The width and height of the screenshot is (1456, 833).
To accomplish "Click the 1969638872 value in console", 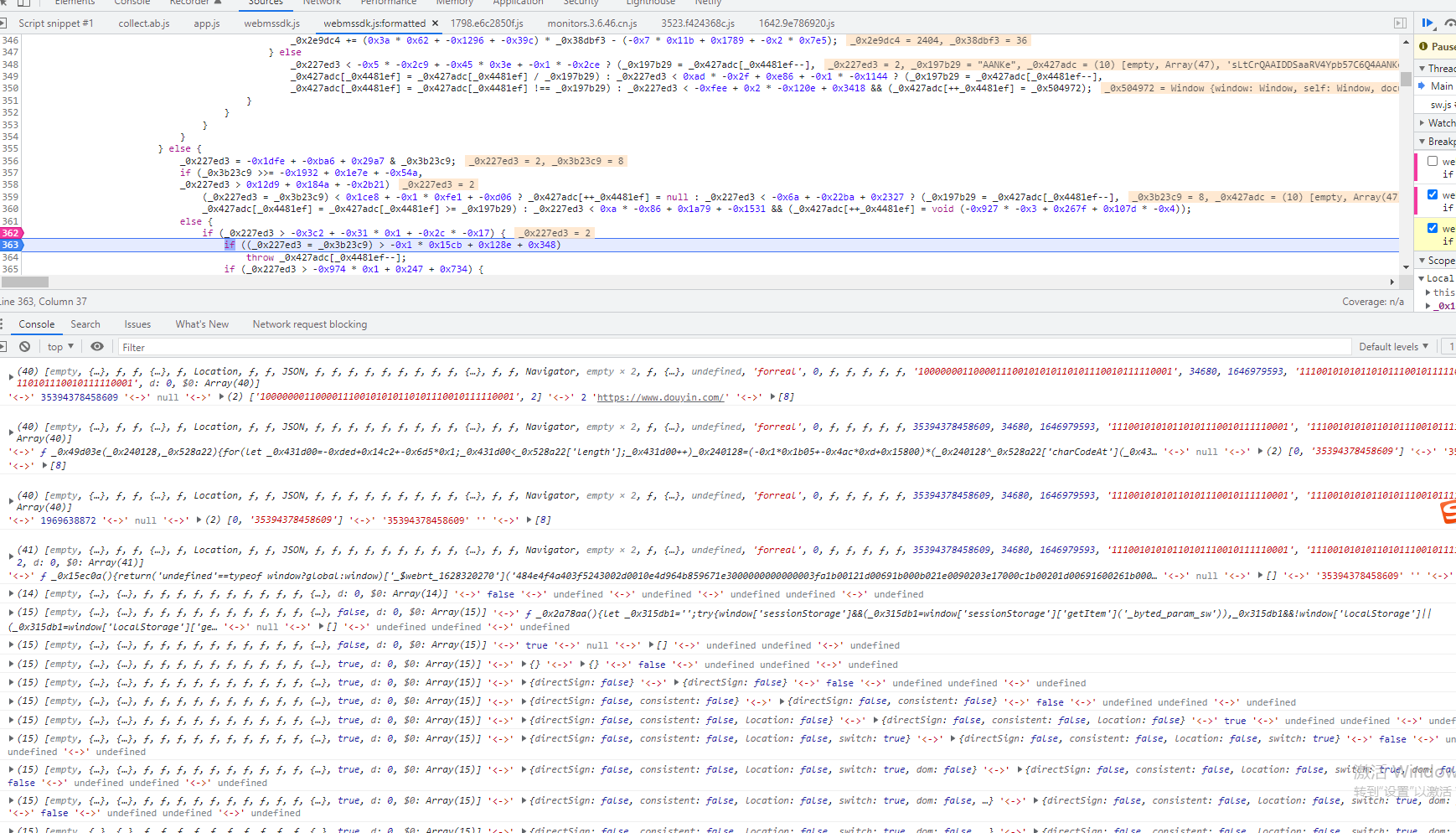I will coord(68,520).
